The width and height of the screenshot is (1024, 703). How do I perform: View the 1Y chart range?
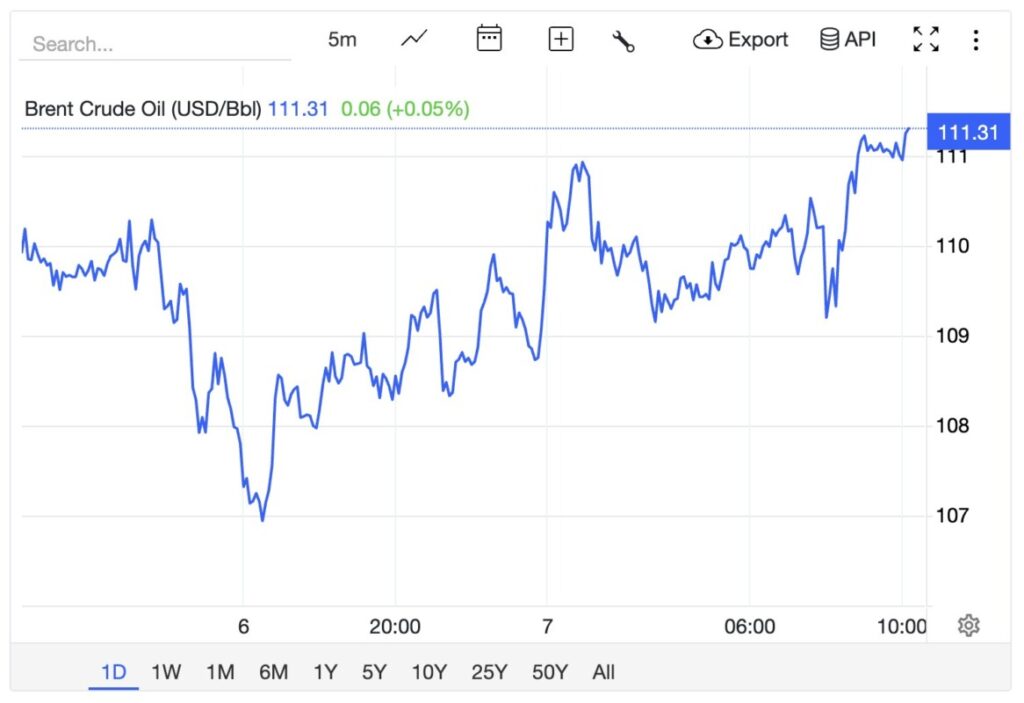pyautogui.click(x=326, y=673)
